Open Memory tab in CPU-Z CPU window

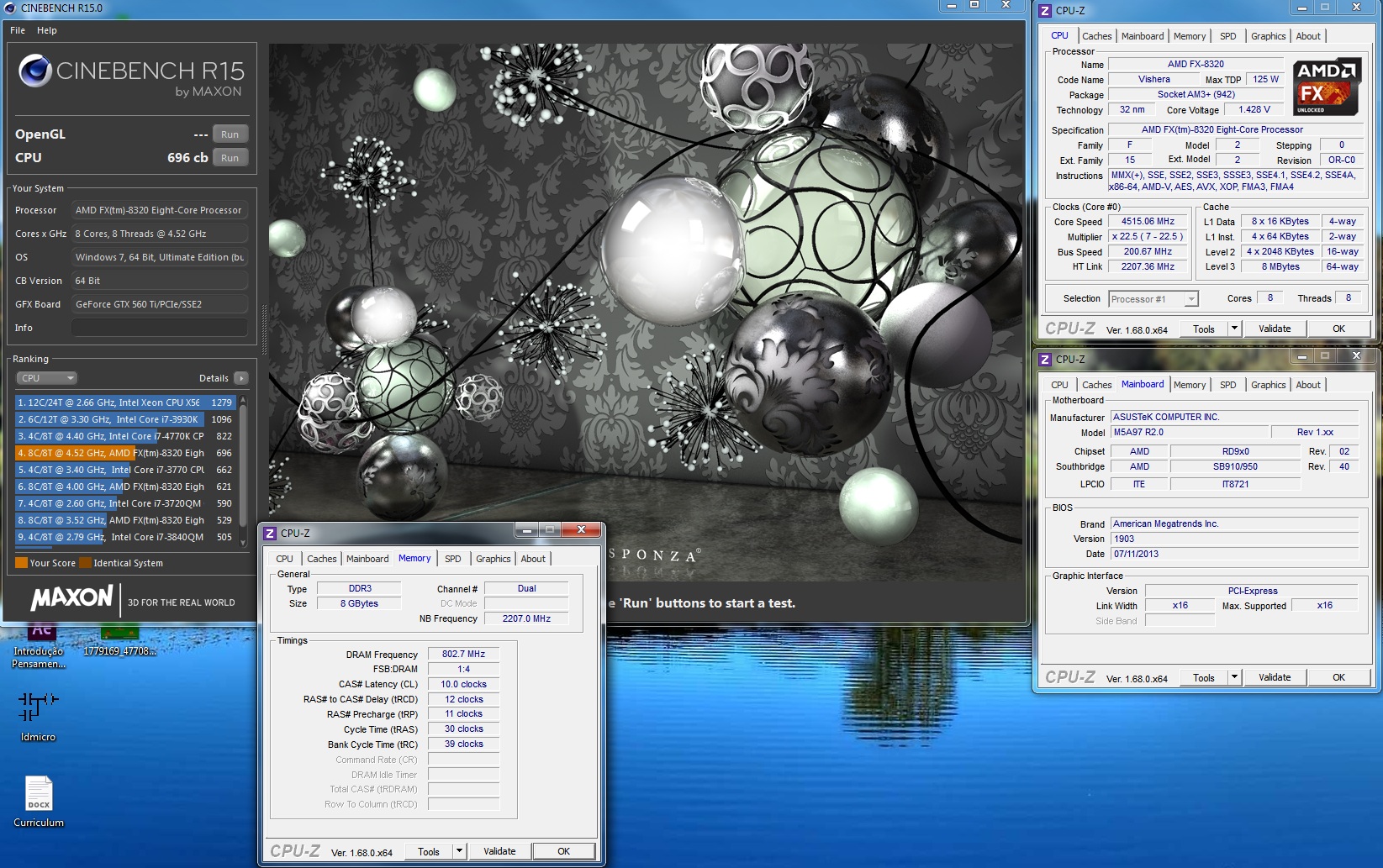pyautogui.click(x=1189, y=36)
